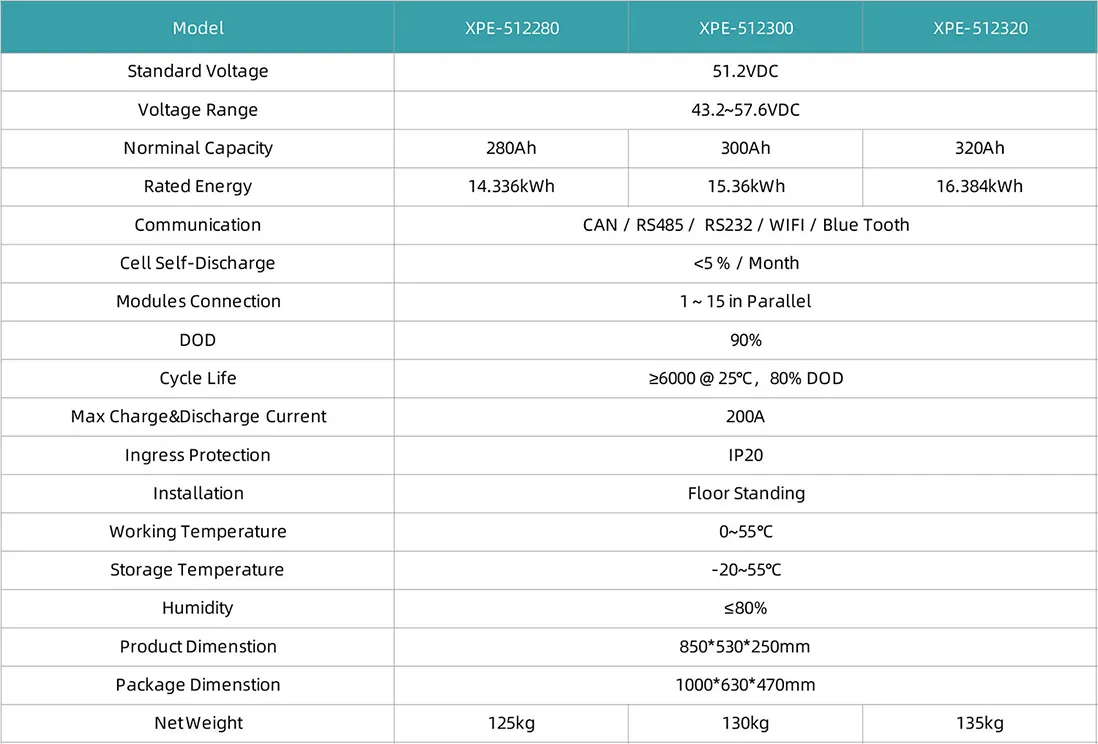This screenshot has height=744, width=1098.
Task: Select the 200A max current value
Action: pos(746,416)
